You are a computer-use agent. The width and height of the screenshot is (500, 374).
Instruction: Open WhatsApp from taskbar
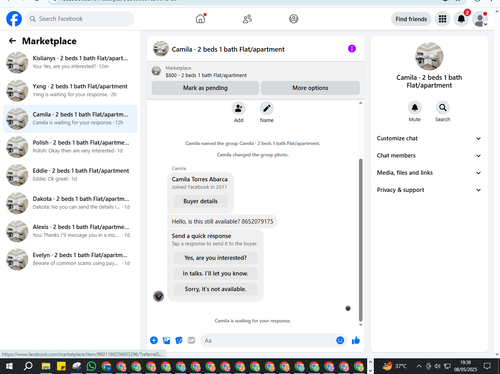point(91,366)
